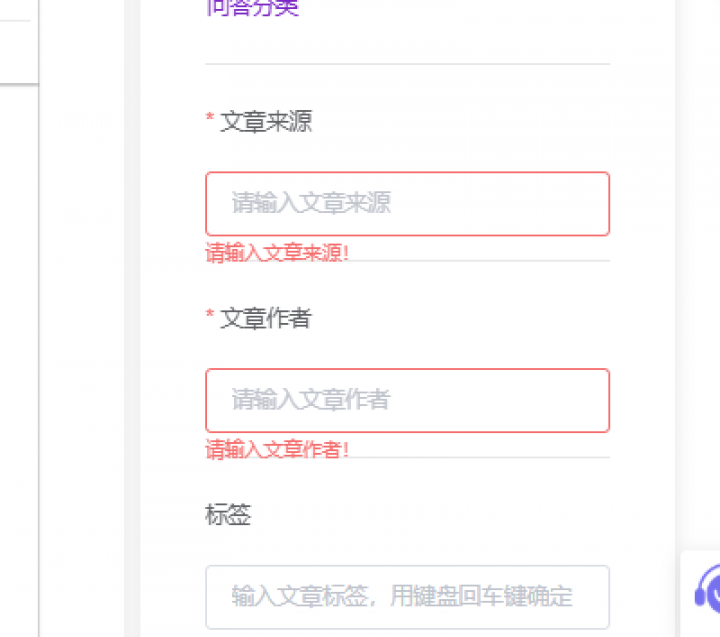This screenshot has height=637, width=720.
Task: Click the blank left sidebar panel
Action: pyautogui.click(x=18, y=350)
